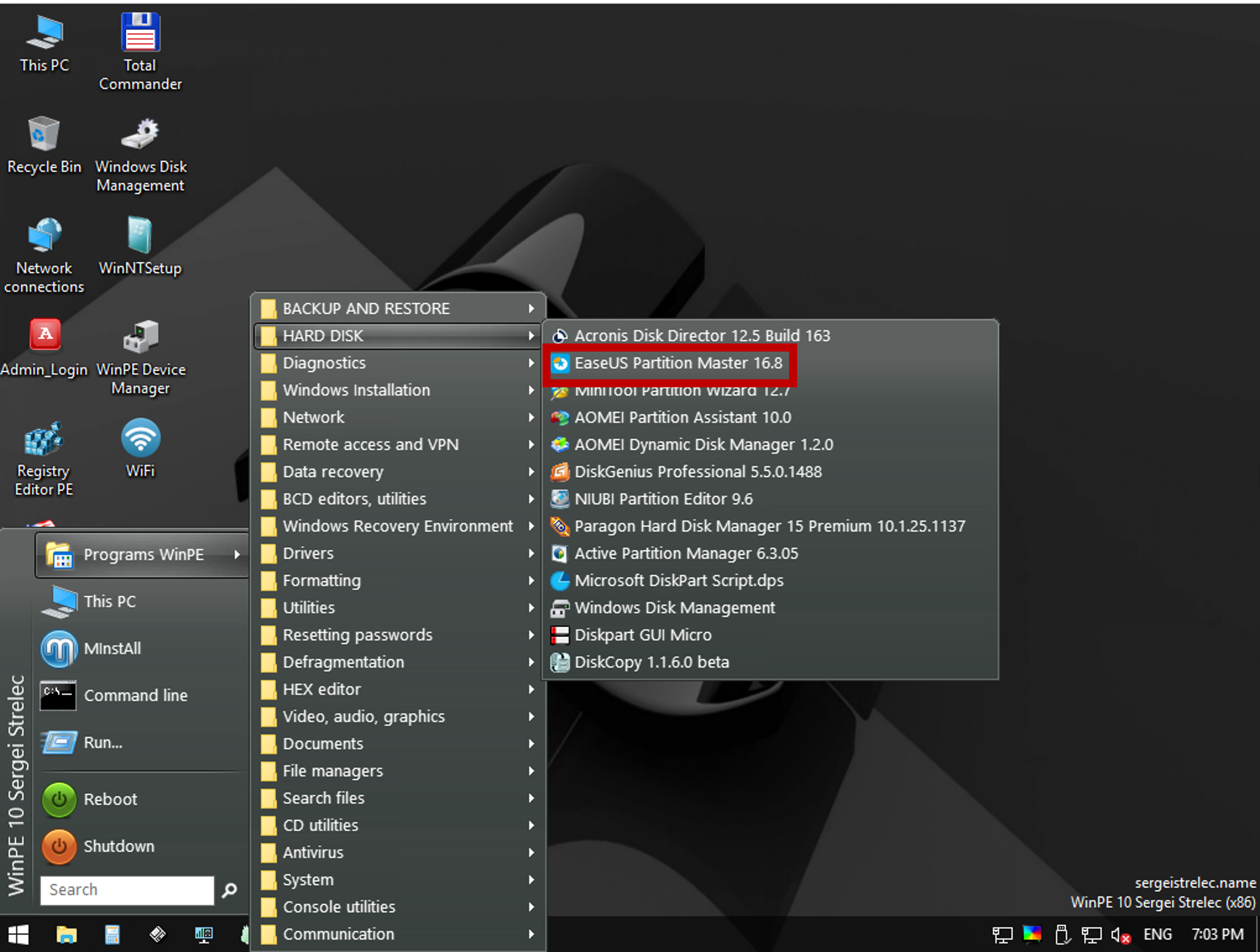Click the calculator icon in taskbar

(x=112, y=934)
